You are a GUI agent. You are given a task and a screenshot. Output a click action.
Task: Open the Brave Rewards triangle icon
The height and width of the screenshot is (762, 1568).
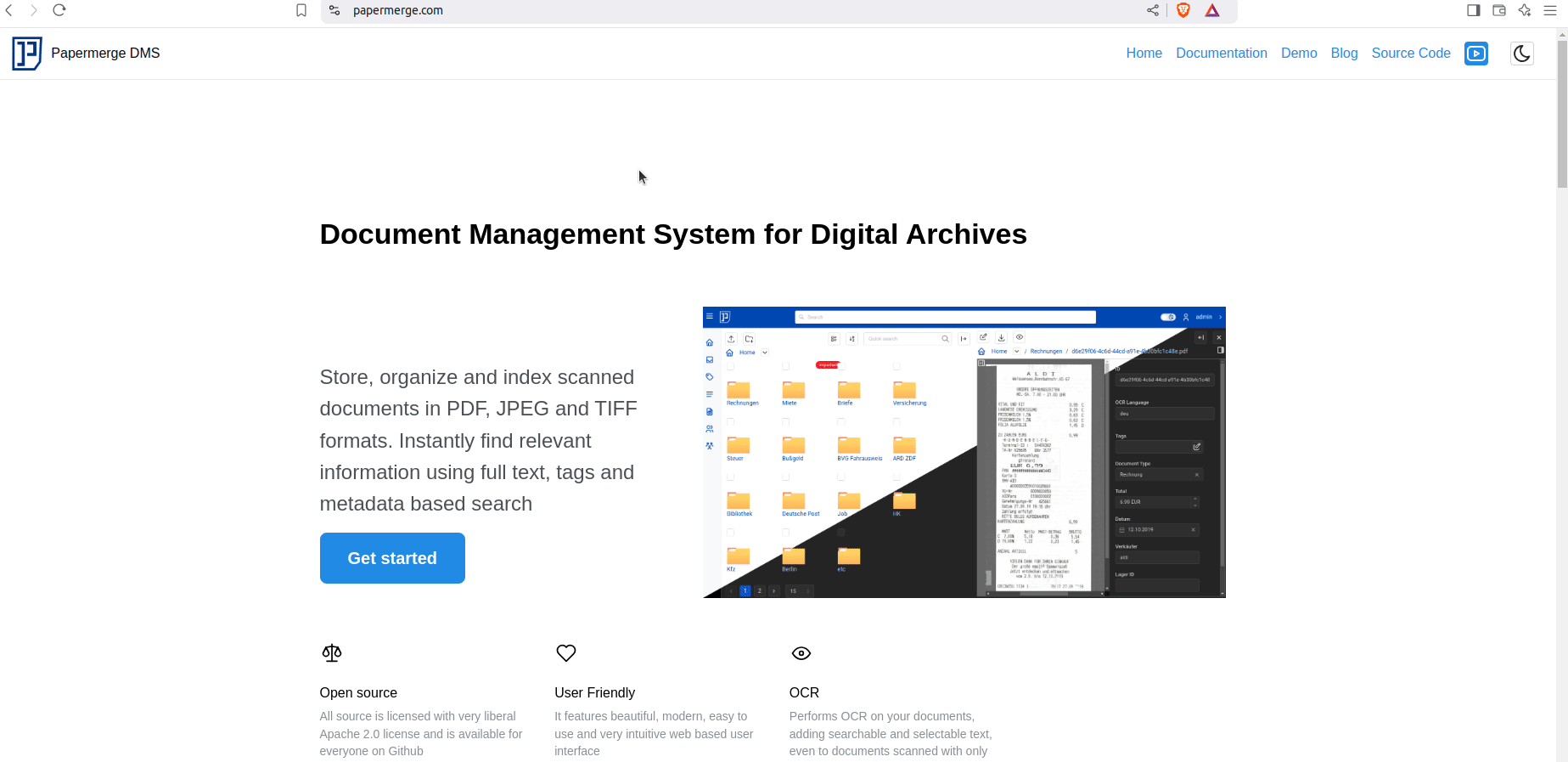1212,10
